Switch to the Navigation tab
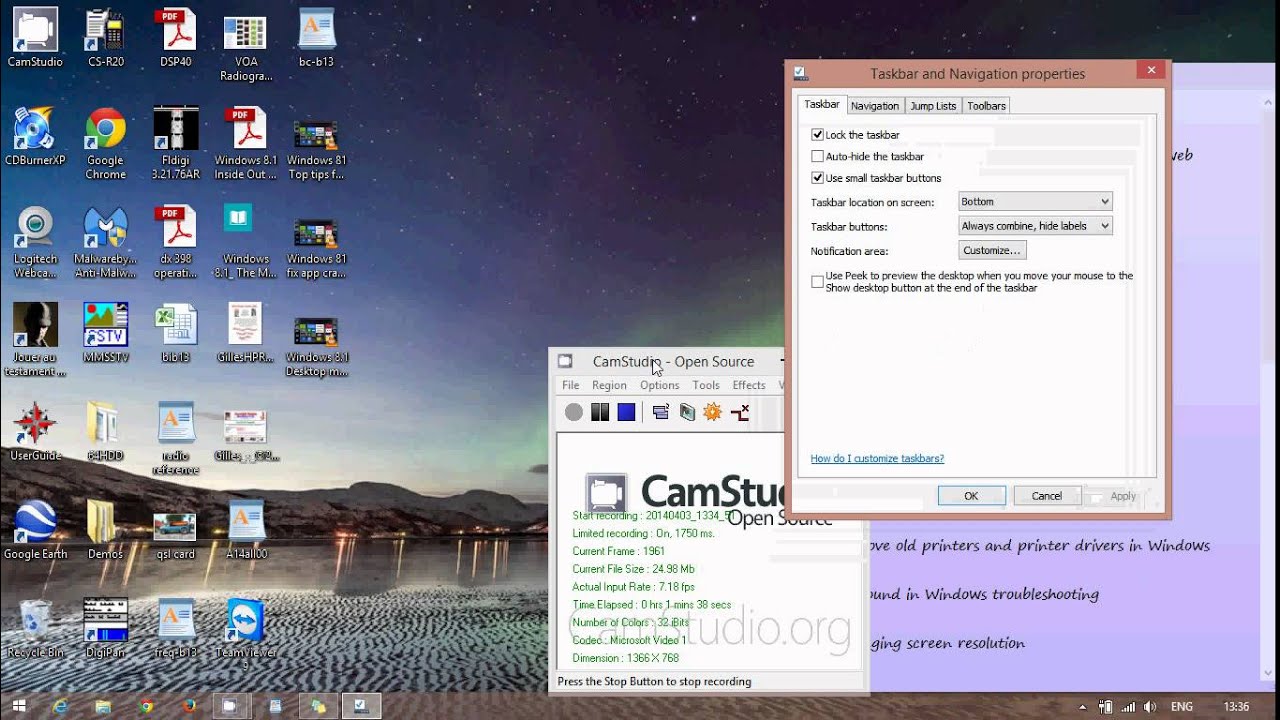 point(875,106)
